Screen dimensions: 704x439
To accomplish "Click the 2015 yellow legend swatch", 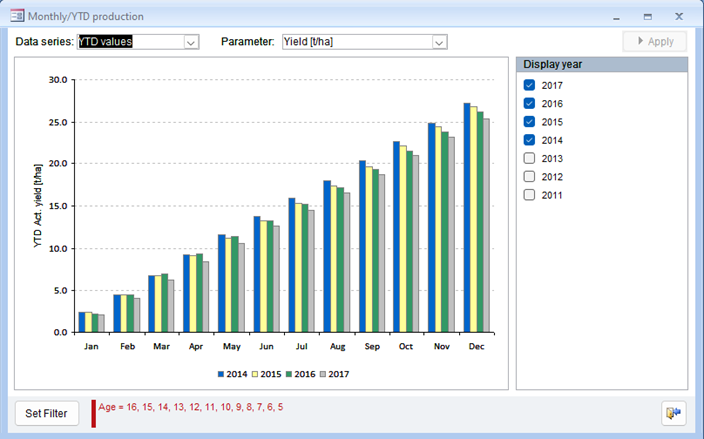I will (x=255, y=374).
